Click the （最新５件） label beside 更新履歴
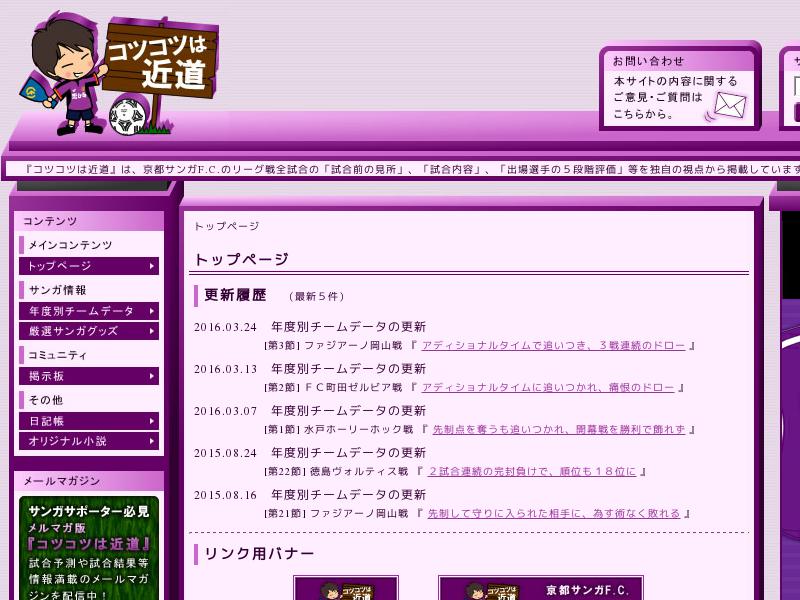Image resolution: width=800 pixels, height=600 pixels. pos(316,296)
